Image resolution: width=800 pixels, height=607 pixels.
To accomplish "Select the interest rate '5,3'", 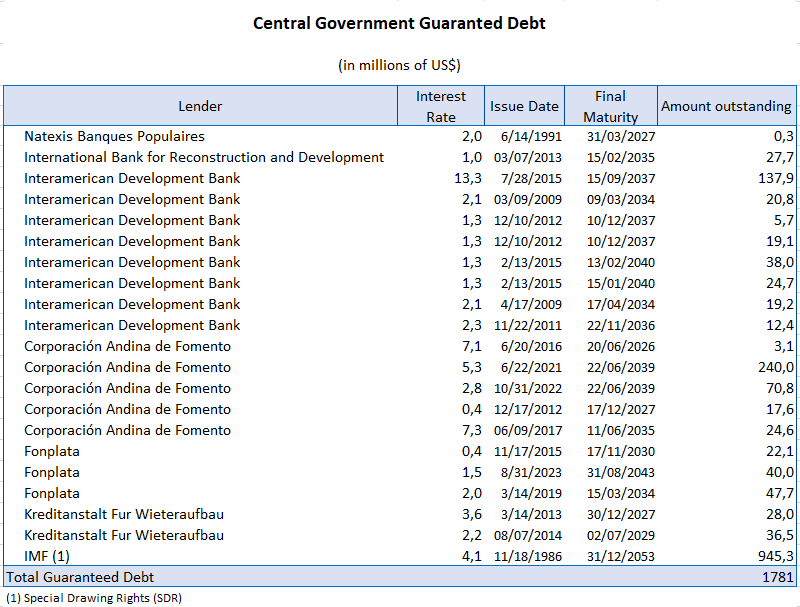I will (472, 367).
